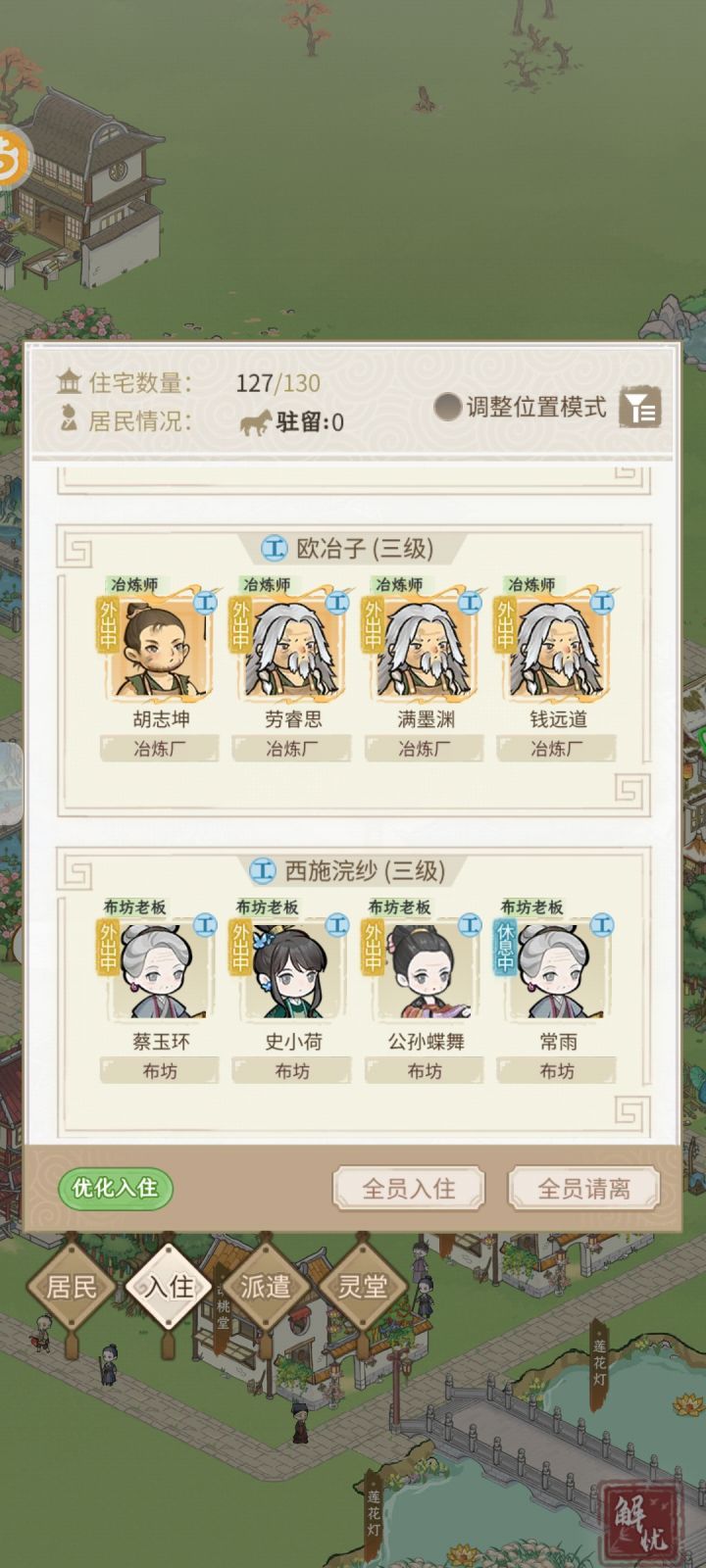Screen dimensions: 706x1568
Task: Click the 西施浣纱 (三级) house header
Action: [348, 870]
